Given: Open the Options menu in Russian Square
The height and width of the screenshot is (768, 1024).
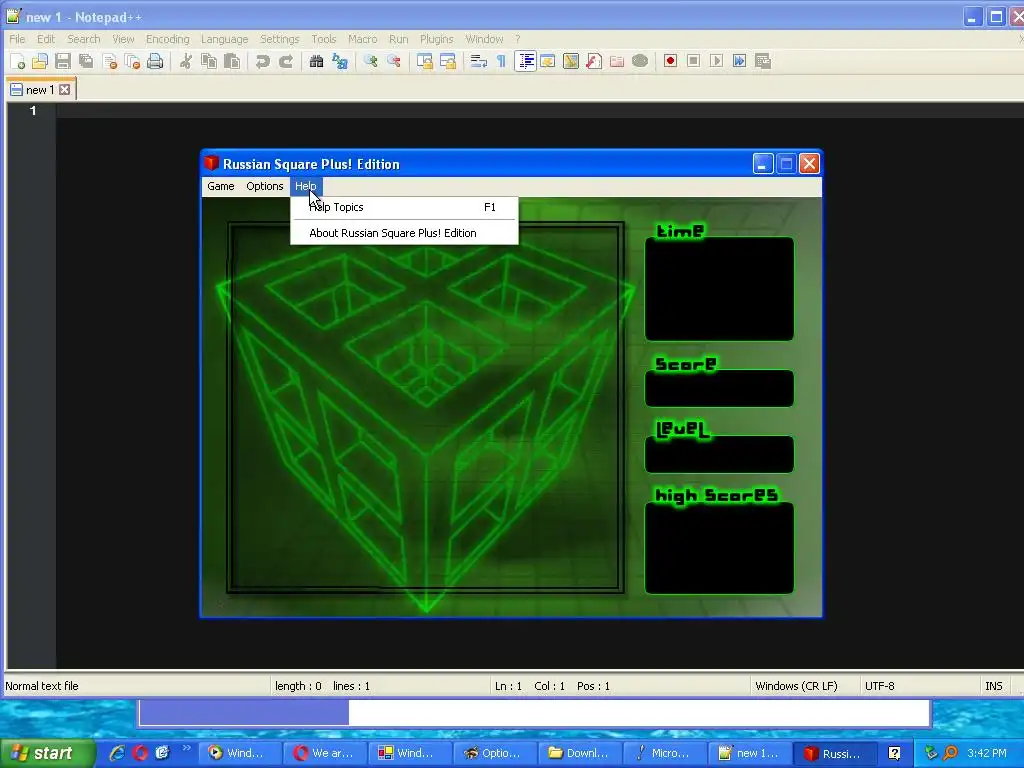Looking at the screenshot, I should 264,186.
